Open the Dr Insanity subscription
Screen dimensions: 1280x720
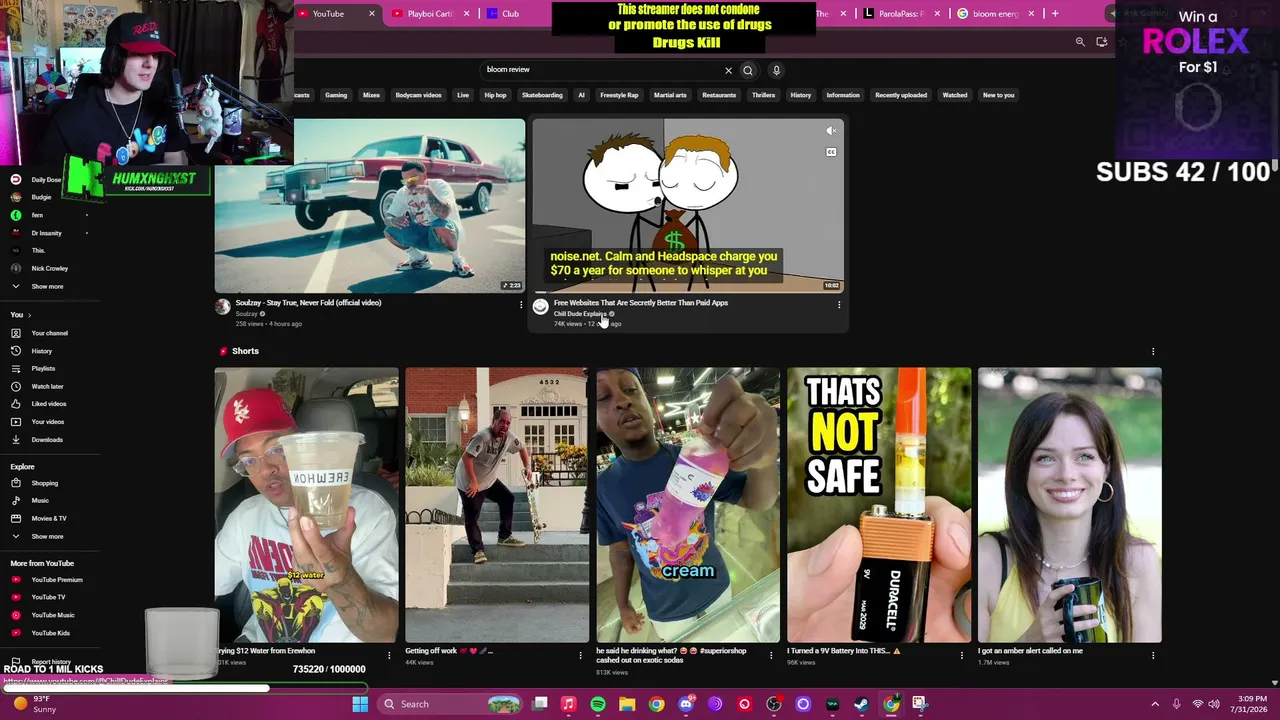pyautogui.click(x=46, y=233)
